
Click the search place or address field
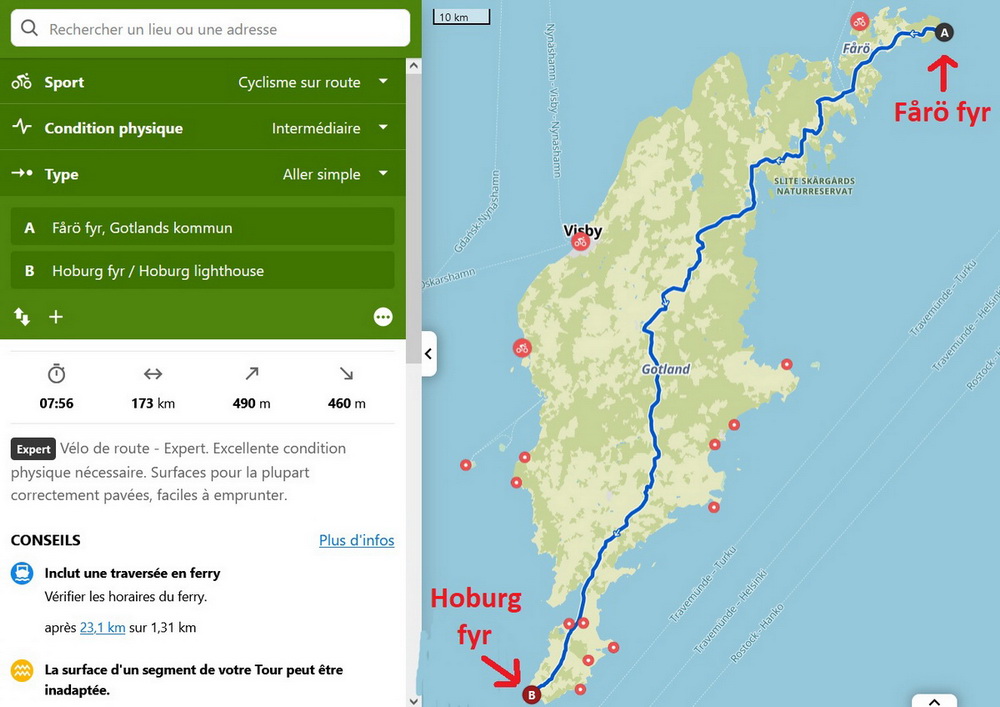click(210, 28)
